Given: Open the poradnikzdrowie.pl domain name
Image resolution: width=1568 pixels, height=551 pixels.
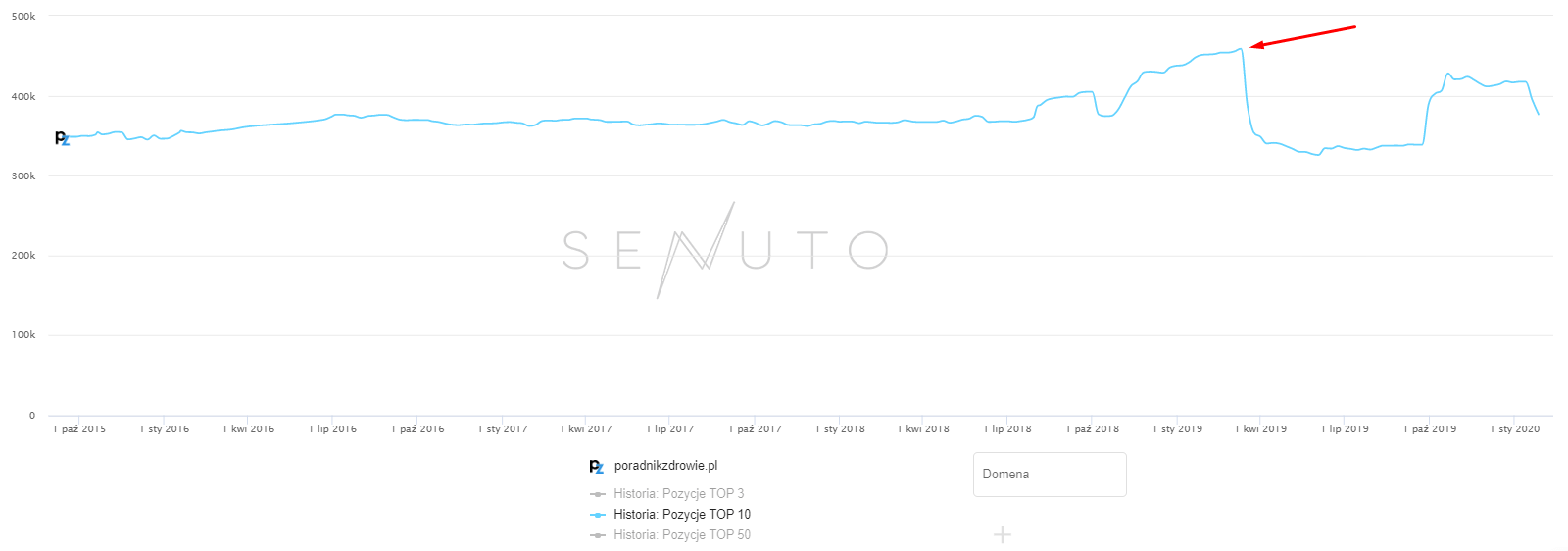Looking at the screenshot, I should click(665, 466).
